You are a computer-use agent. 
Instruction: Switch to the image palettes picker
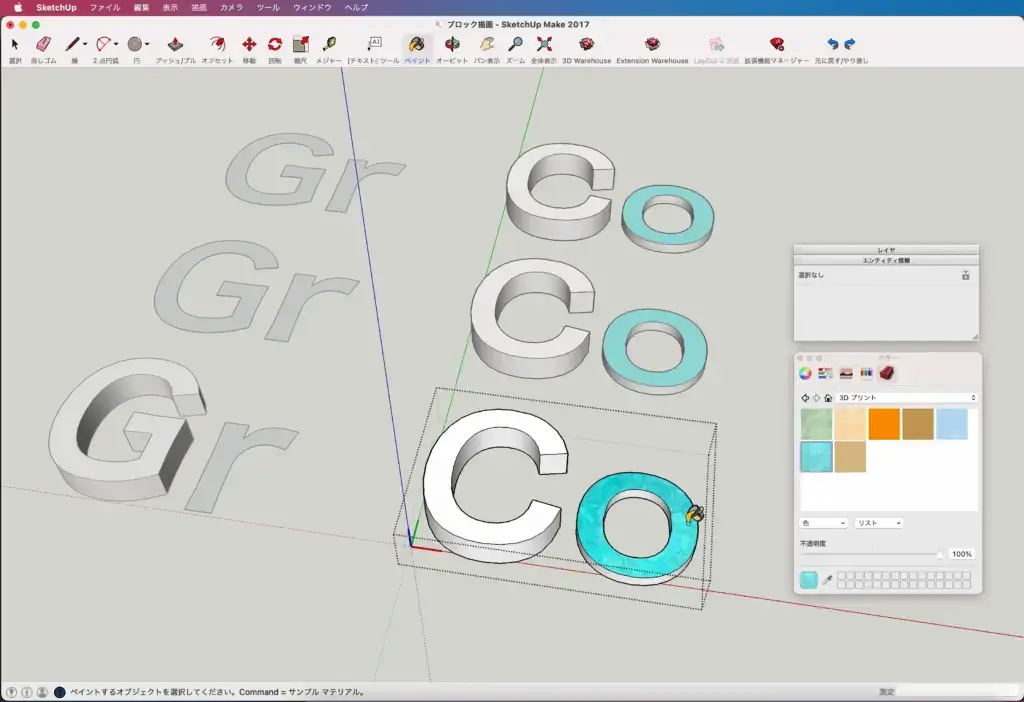click(846, 373)
